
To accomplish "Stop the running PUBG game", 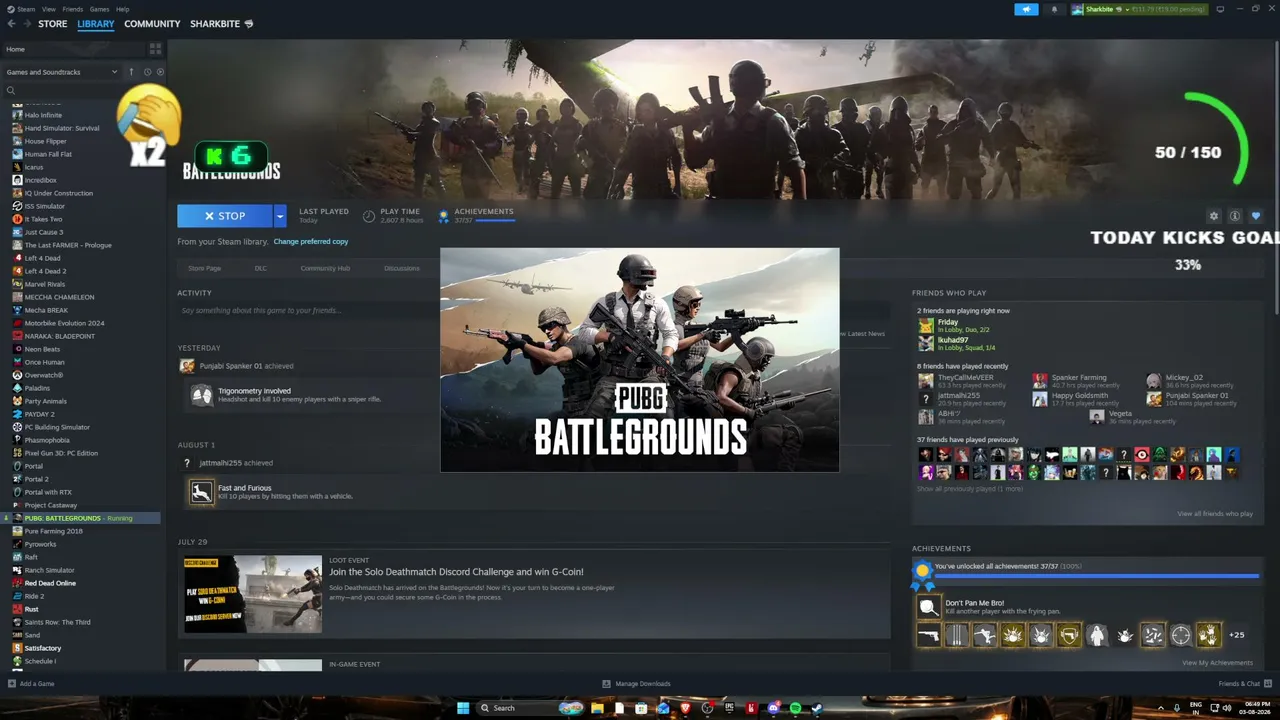I will click(x=225, y=216).
